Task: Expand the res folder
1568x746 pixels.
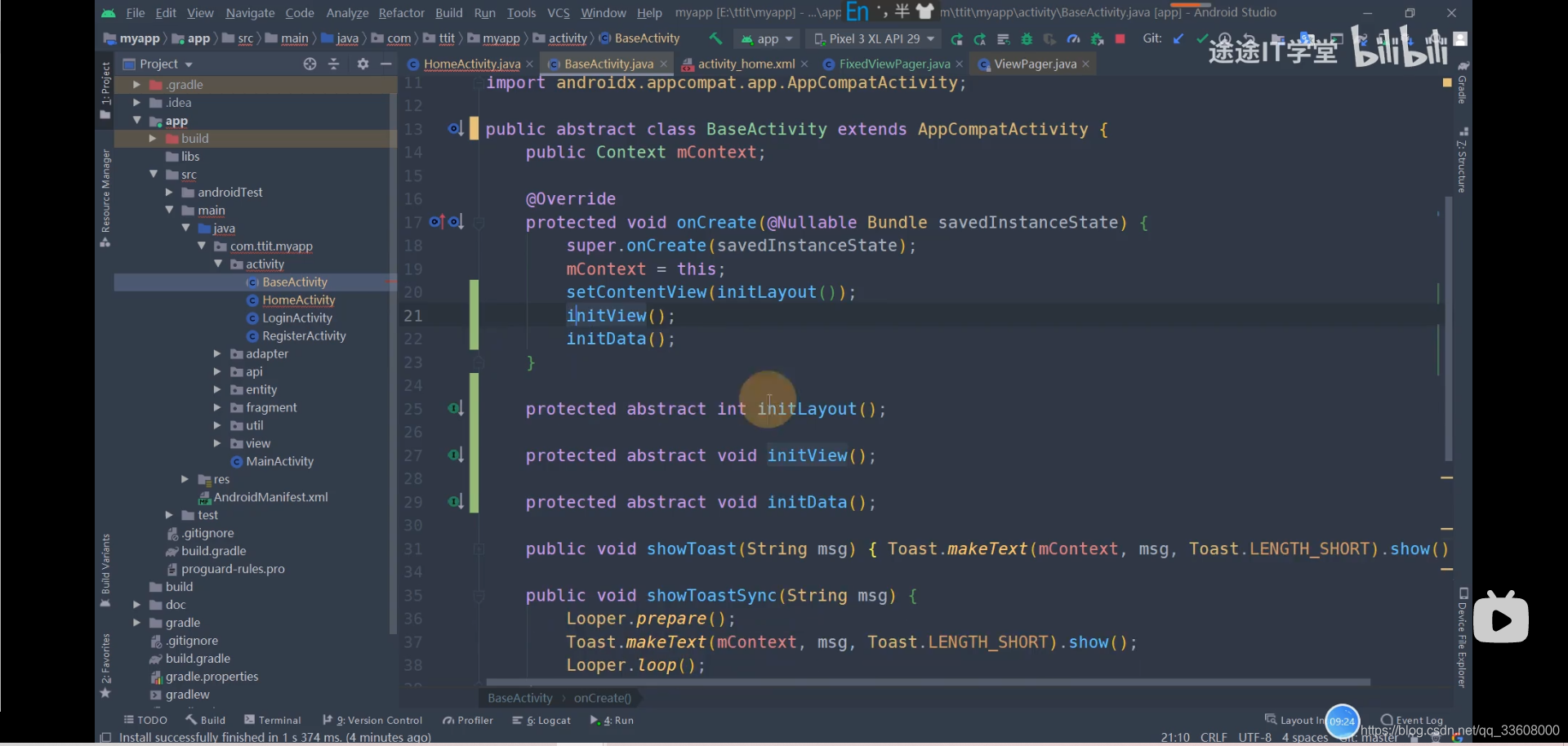Action: pyautogui.click(x=185, y=480)
